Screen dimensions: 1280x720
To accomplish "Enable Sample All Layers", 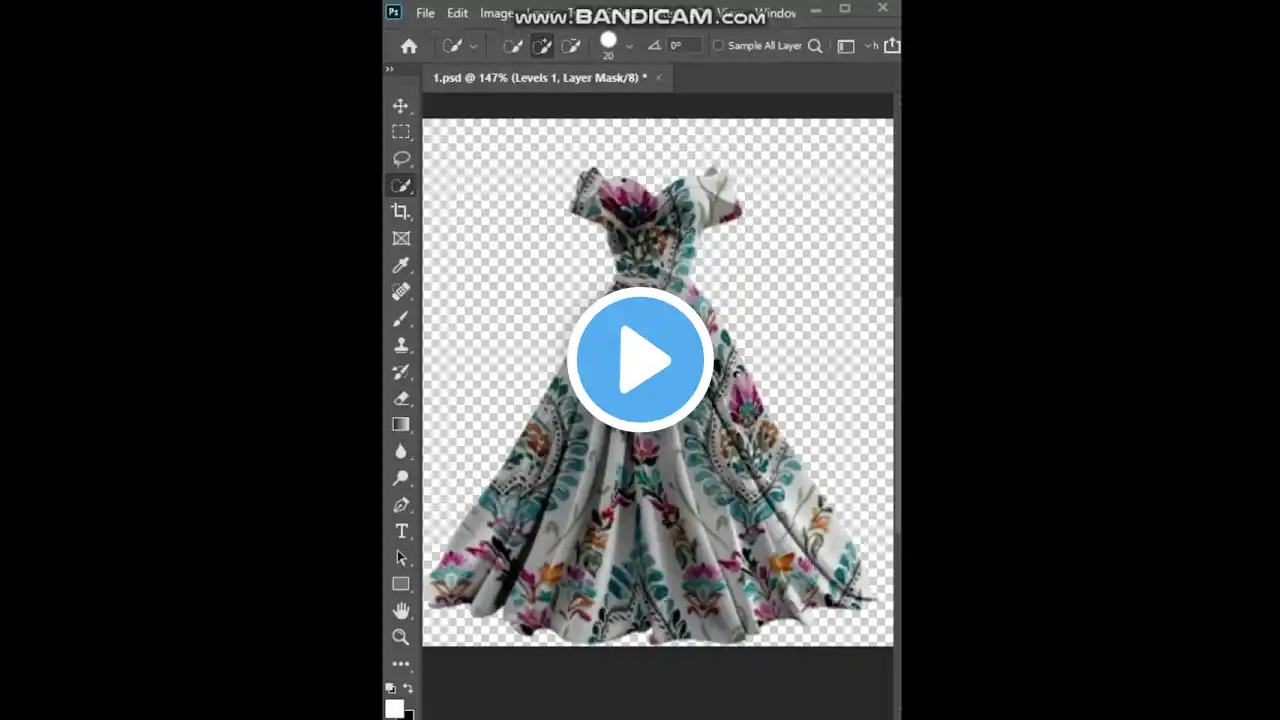I will click(x=718, y=45).
